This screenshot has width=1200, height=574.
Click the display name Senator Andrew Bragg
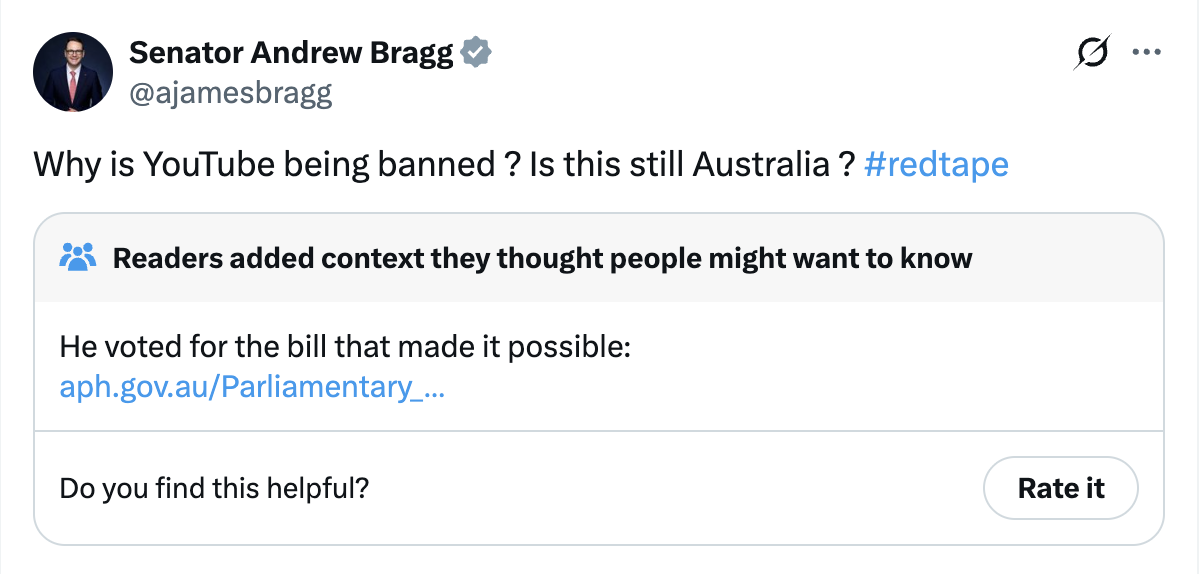pyautogui.click(x=291, y=53)
